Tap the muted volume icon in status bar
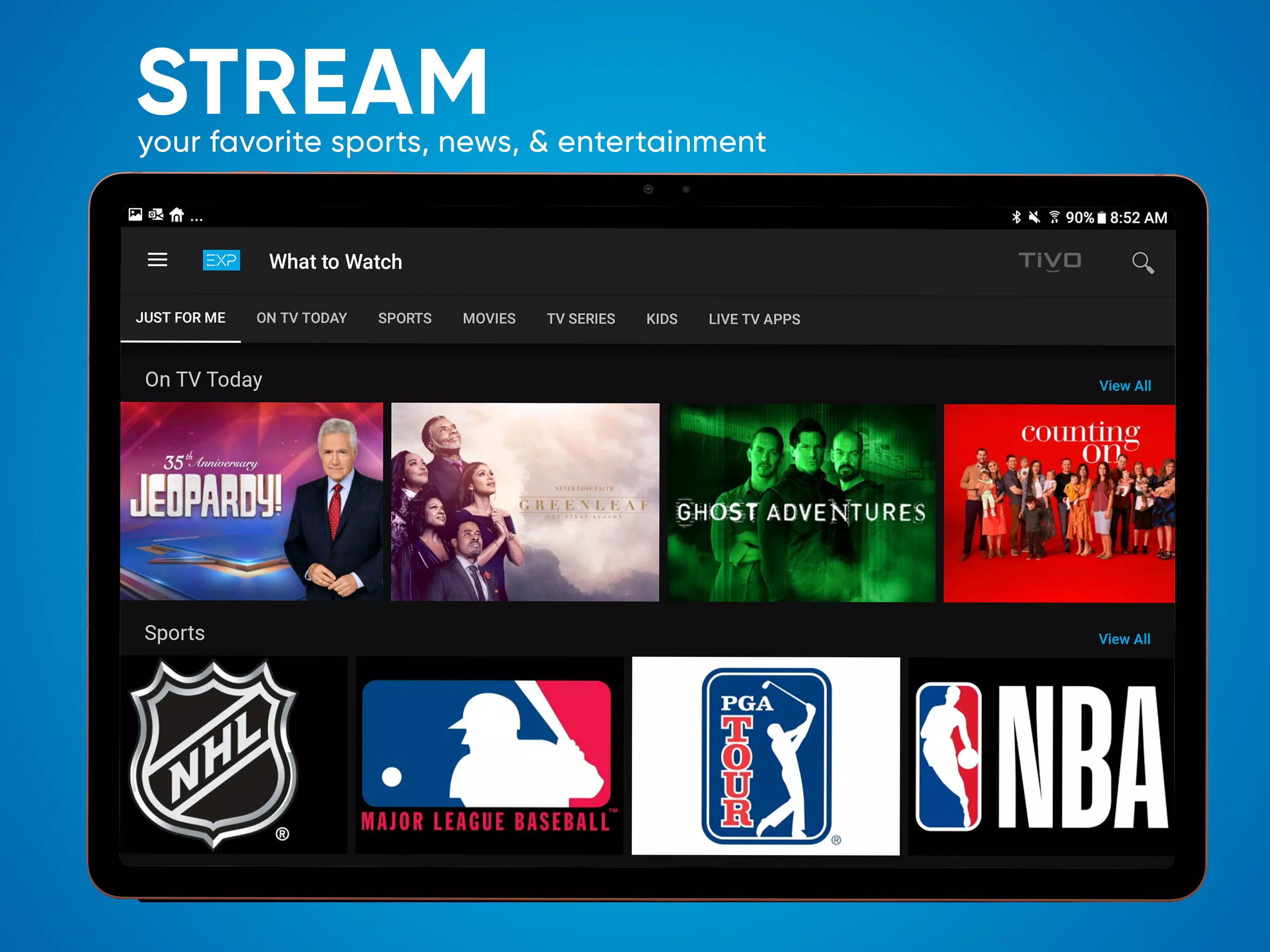The image size is (1270, 952). pos(1035,217)
